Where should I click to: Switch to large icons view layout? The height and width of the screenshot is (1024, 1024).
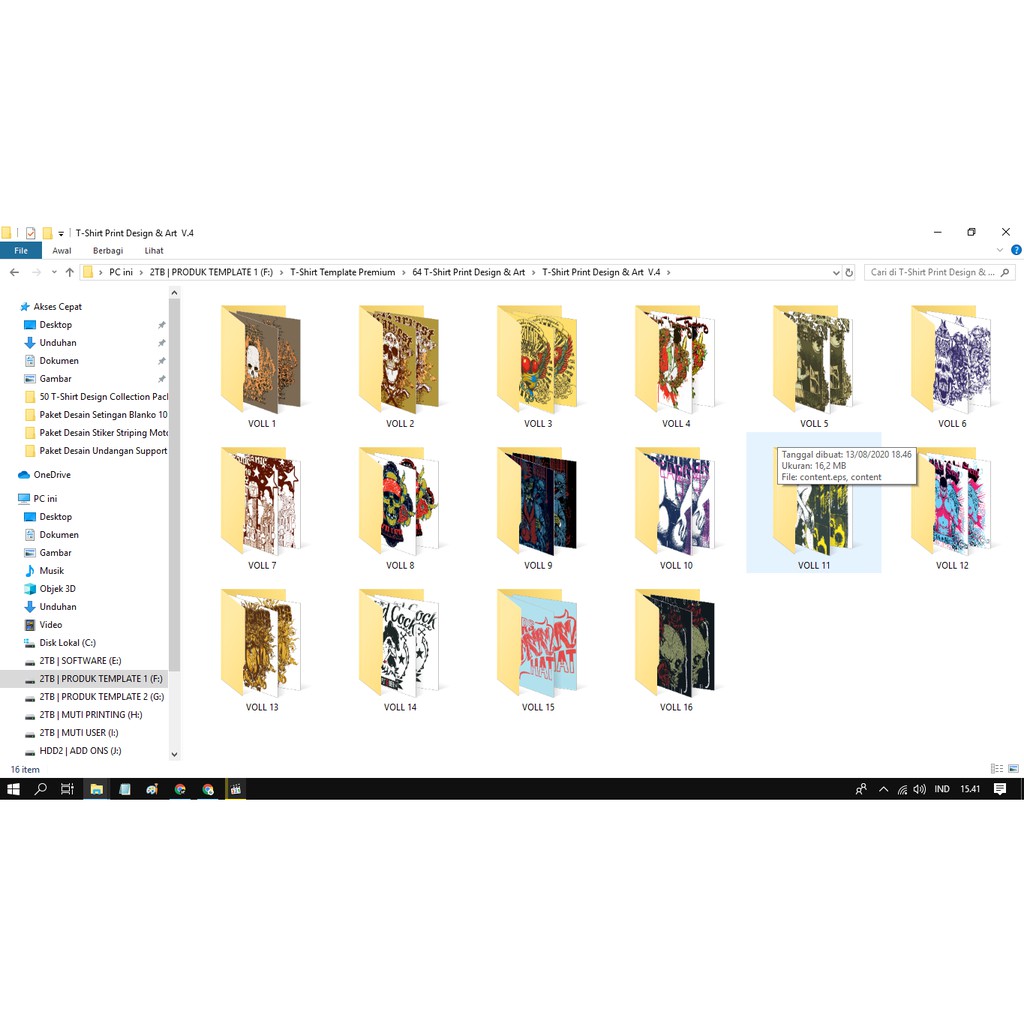pyautogui.click(x=1013, y=769)
